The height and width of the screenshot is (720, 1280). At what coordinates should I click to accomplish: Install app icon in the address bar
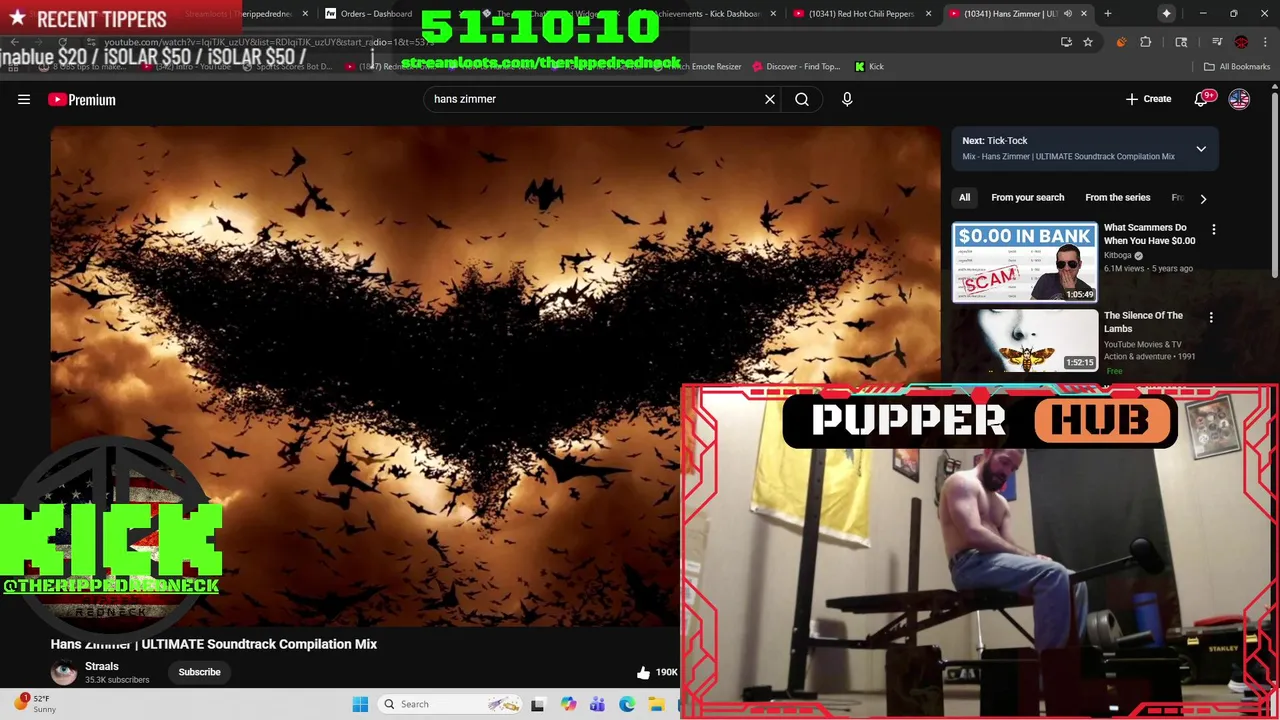[x=1066, y=42]
